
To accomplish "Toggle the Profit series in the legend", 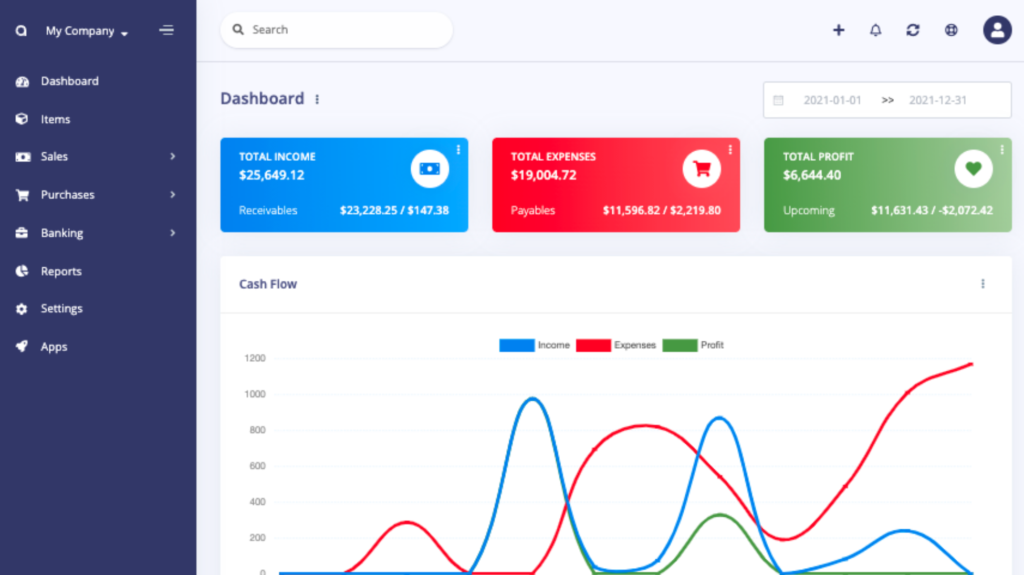I will [x=694, y=345].
